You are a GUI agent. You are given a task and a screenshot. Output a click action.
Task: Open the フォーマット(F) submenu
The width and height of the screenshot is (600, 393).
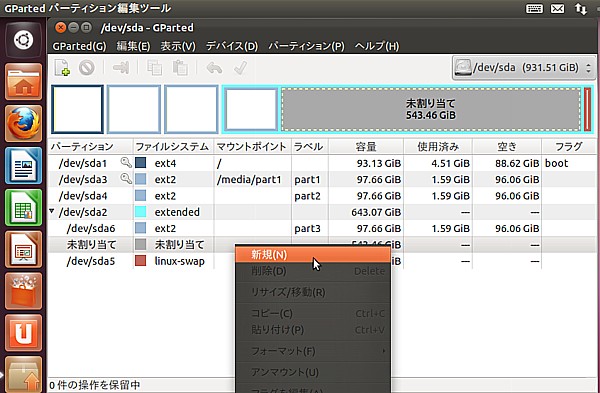tap(313, 351)
